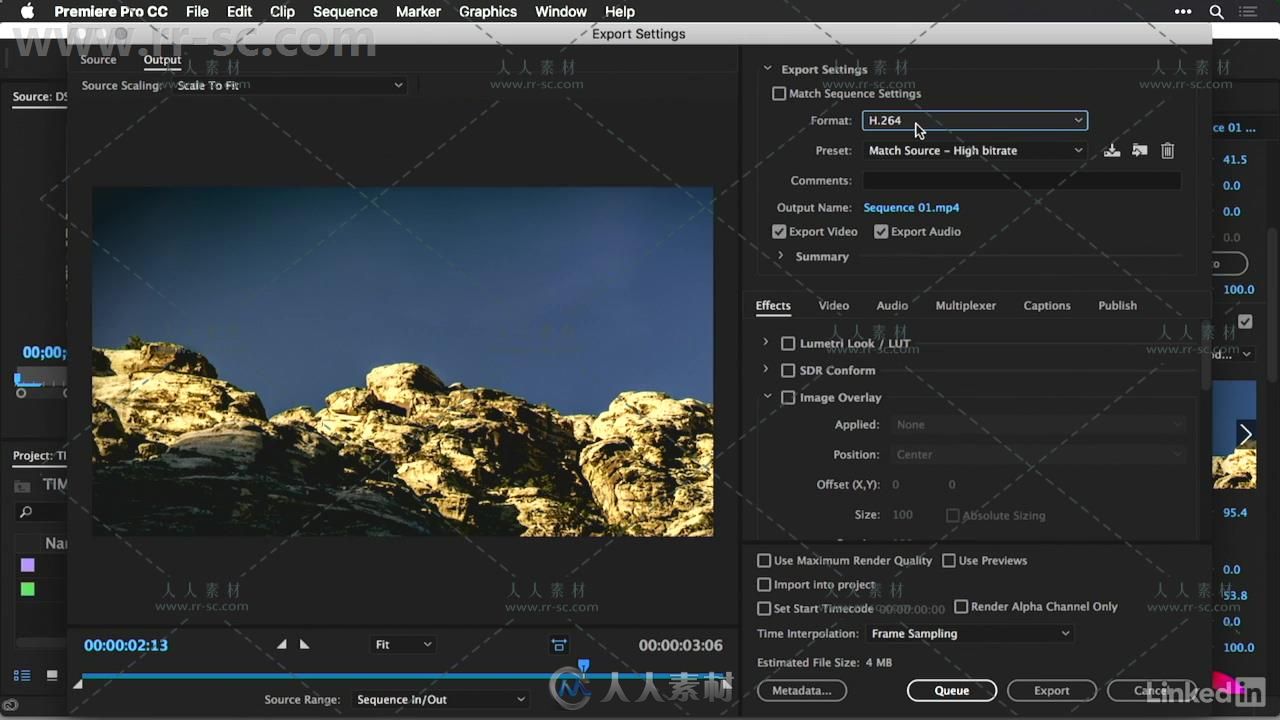Toggle the aspect ratio correction icon

point(559,645)
